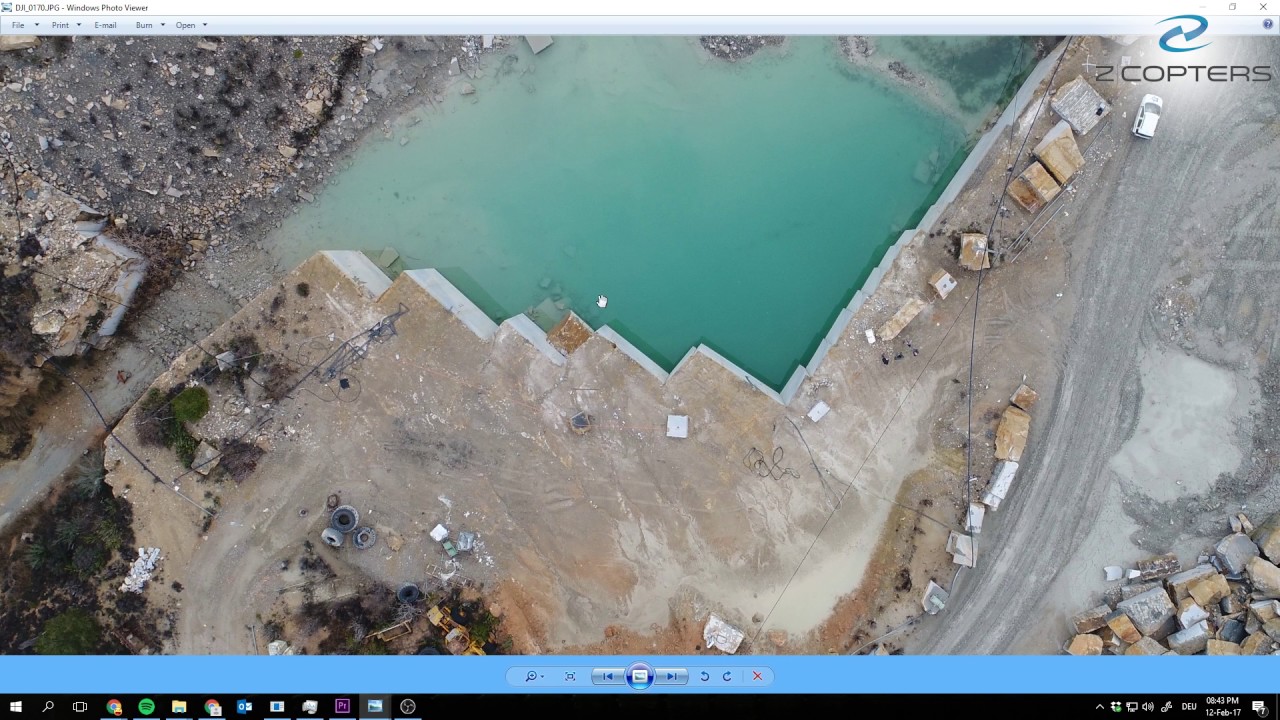Rotate the photo counterclockwise
The height and width of the screenshot is (720, 1280).
tap(704, 676)
